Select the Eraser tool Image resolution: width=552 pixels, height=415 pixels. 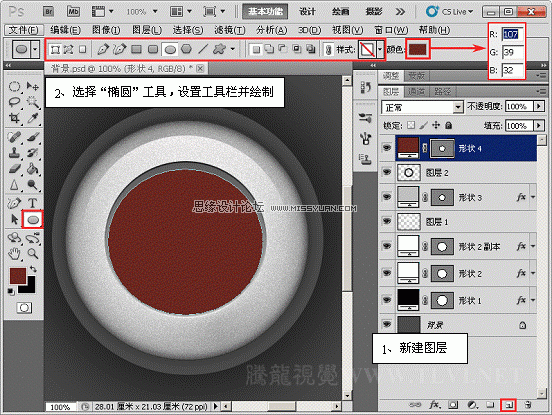pos(14,169)
